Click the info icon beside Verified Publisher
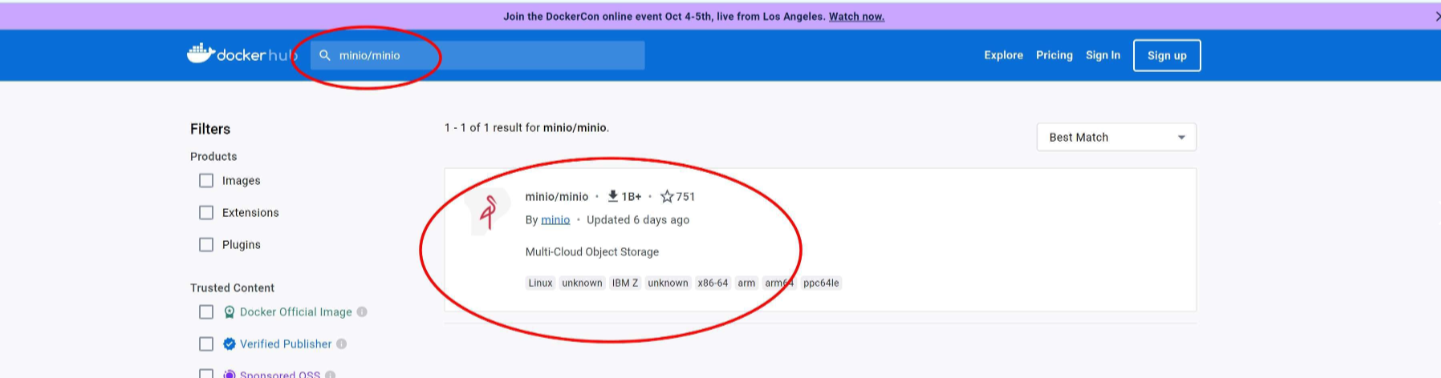1441x378 pixels. 341,344
